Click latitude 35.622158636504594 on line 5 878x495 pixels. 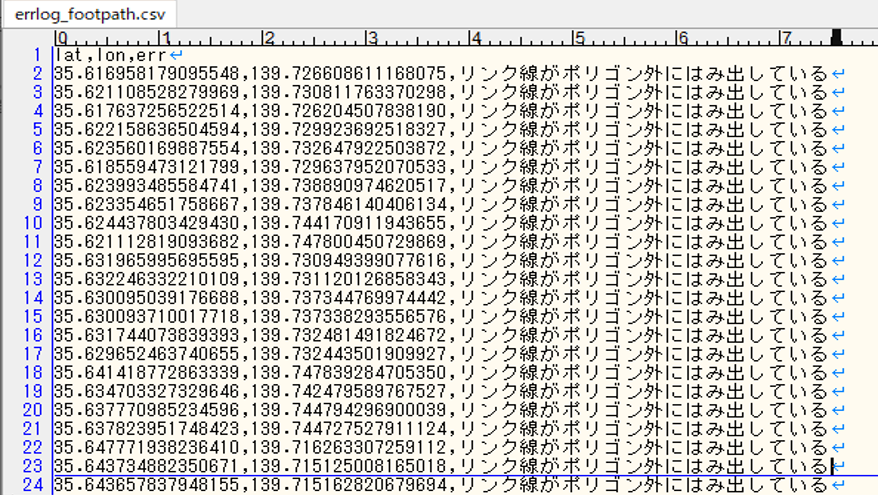pos(147,129)
